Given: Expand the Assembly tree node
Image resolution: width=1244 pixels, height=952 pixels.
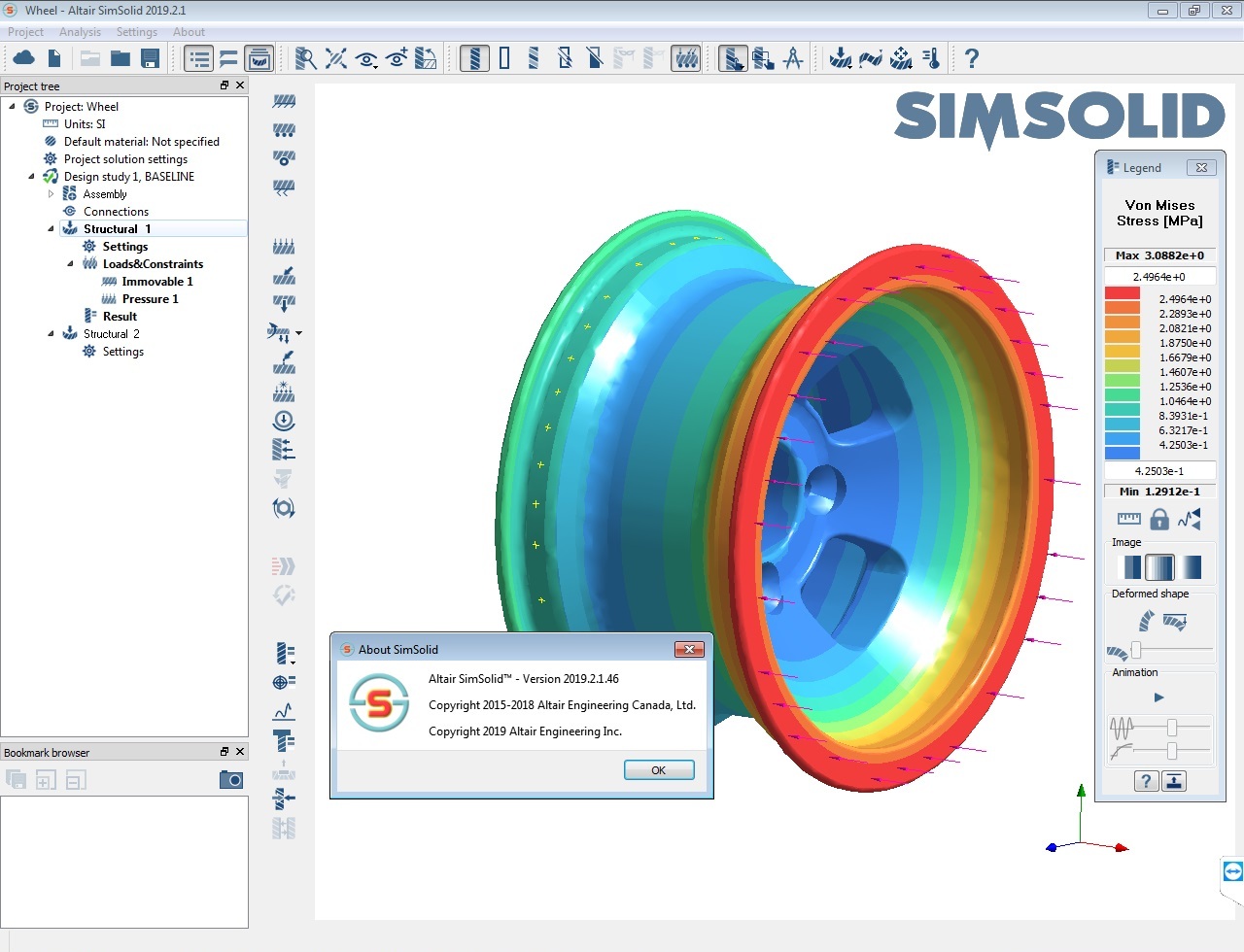Looking at the screenshot, I should pyautogui.click(x=51, y=194).
